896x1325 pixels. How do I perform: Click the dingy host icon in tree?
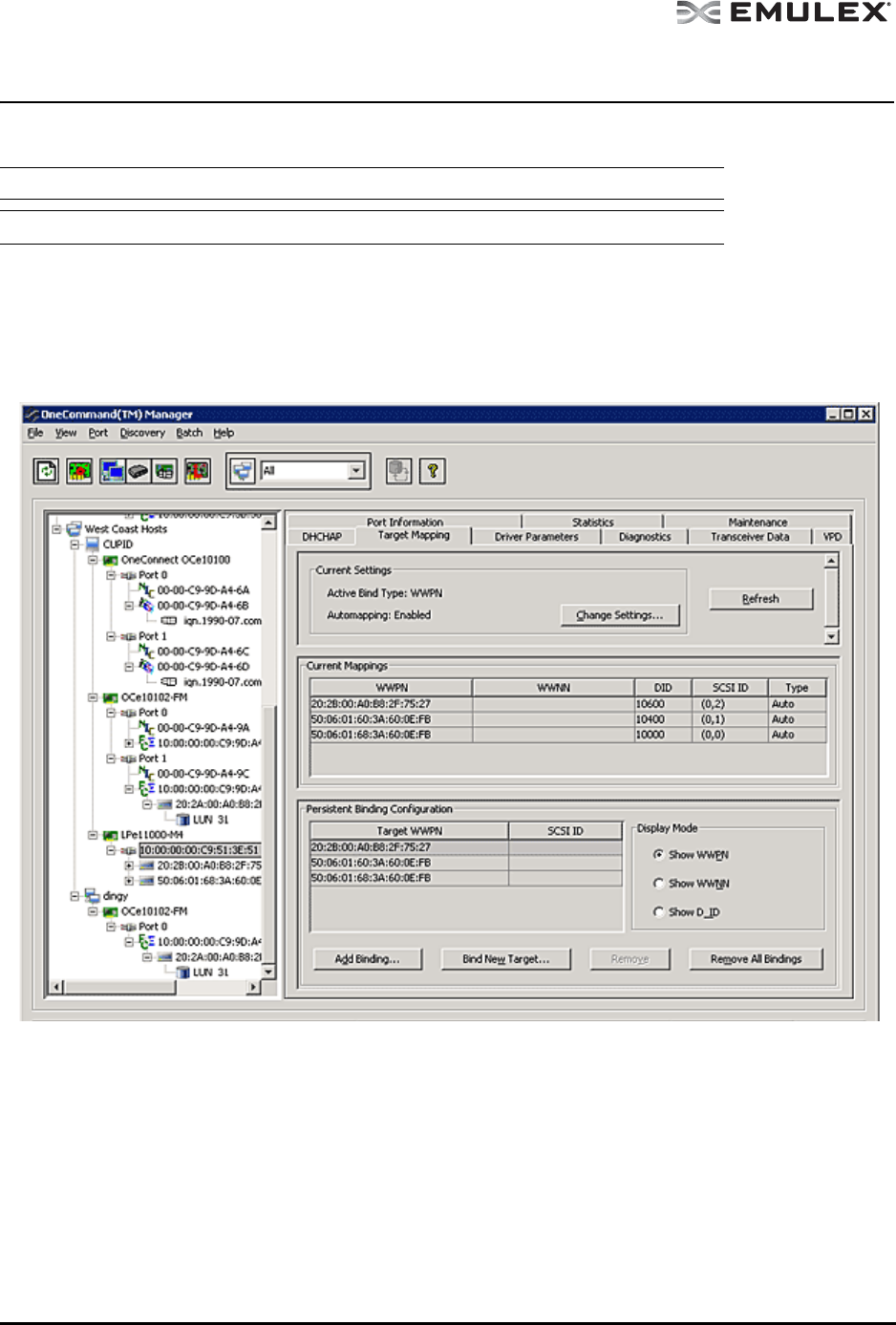[93, 895]
